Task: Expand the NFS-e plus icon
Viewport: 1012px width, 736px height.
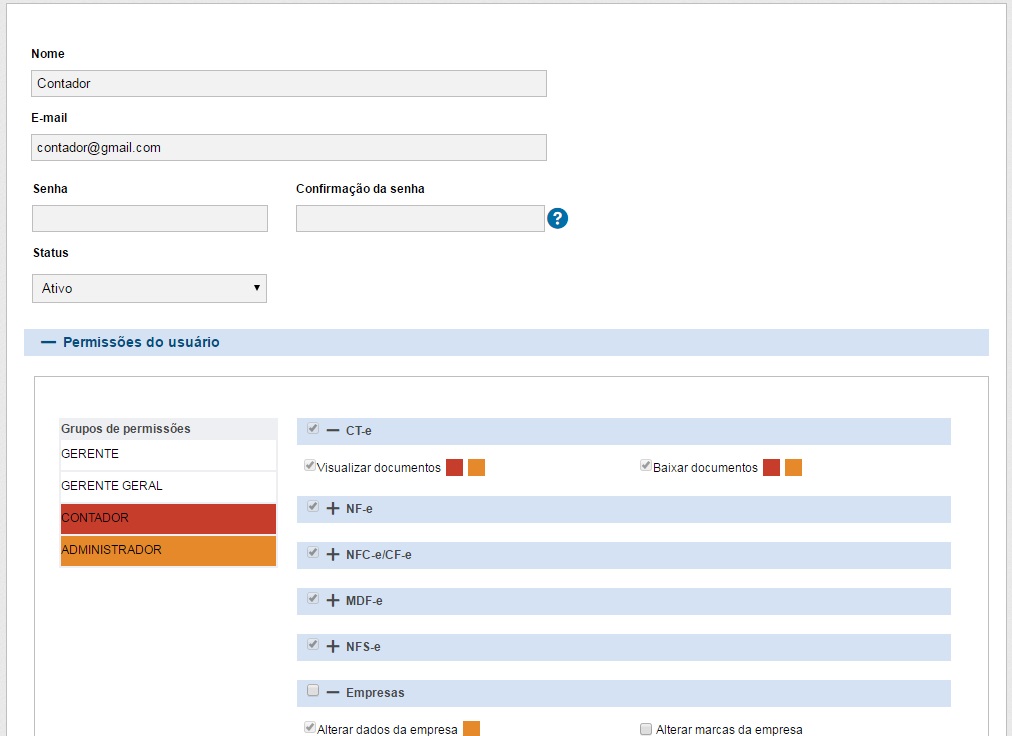Action: (x=333, y=646)
